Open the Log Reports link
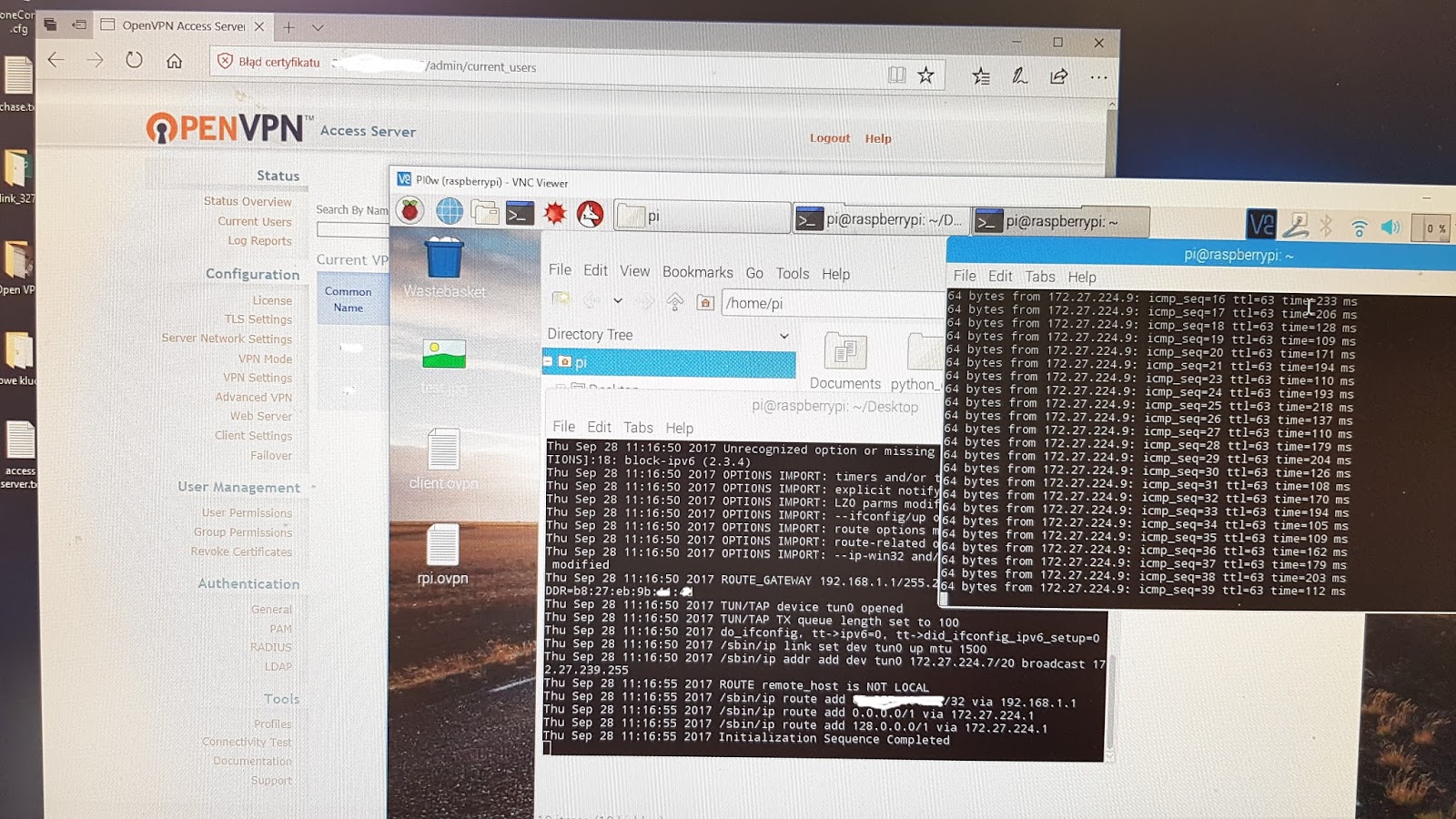 (259, 240)
